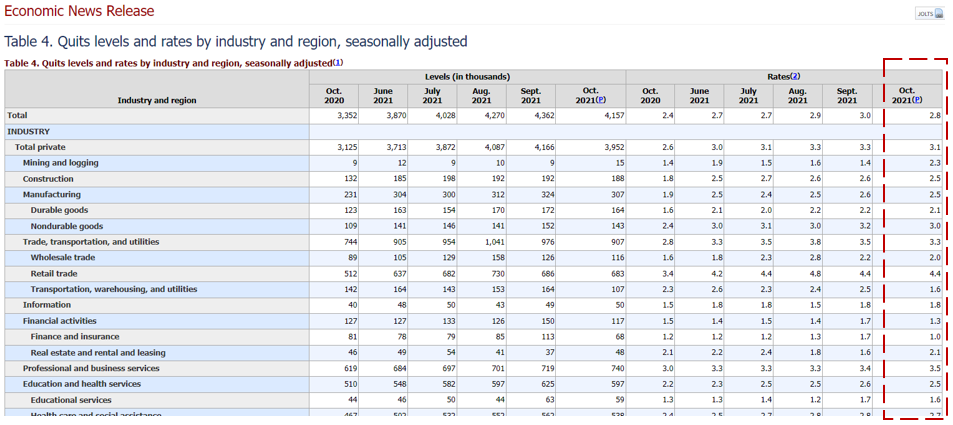Click the (P) preliminary footnote under Levels Oct. 2021
The width and height of the screenshot is (953, 425).
(x=598, y=100)
